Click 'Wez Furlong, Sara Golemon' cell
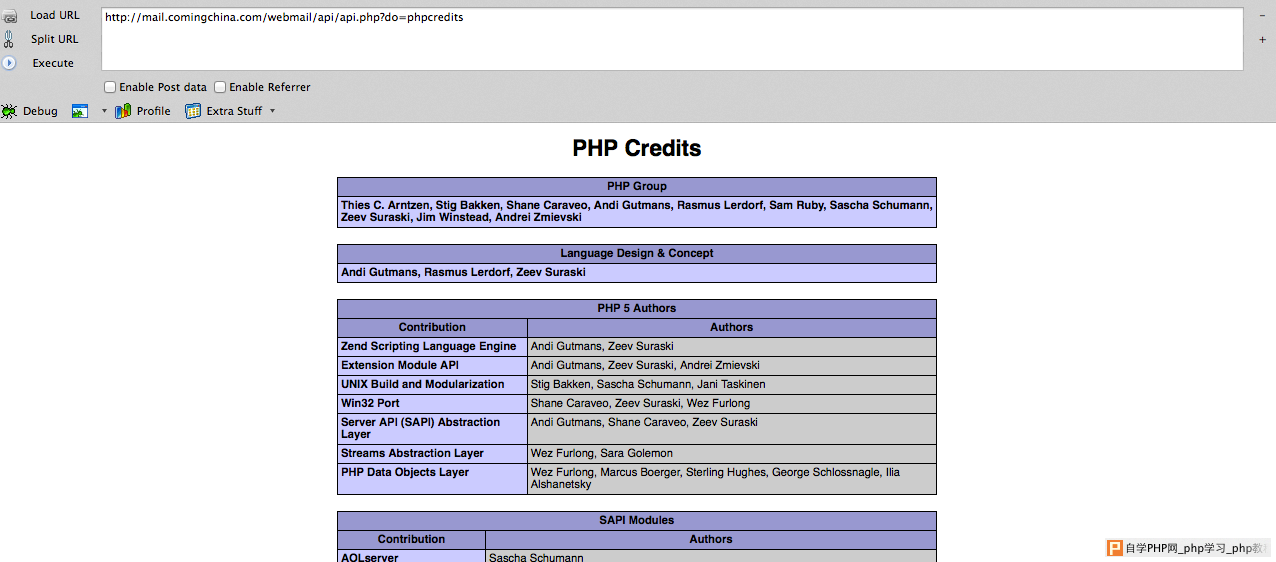This screenshot has height=562, width=1276. [x=732, y=454]
